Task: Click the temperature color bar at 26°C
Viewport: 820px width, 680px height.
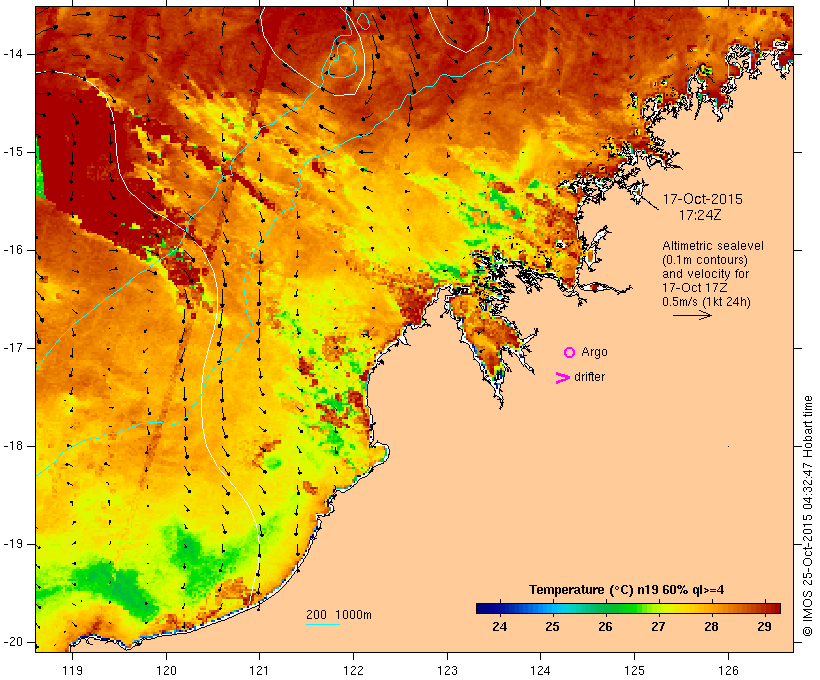Action: click(x=606, y=608)
